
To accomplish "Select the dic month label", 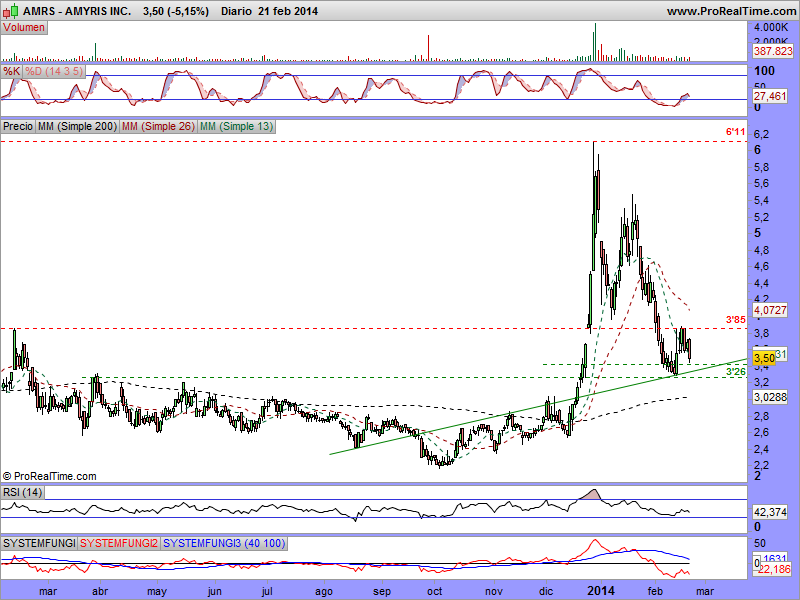I will click(546, 591).
